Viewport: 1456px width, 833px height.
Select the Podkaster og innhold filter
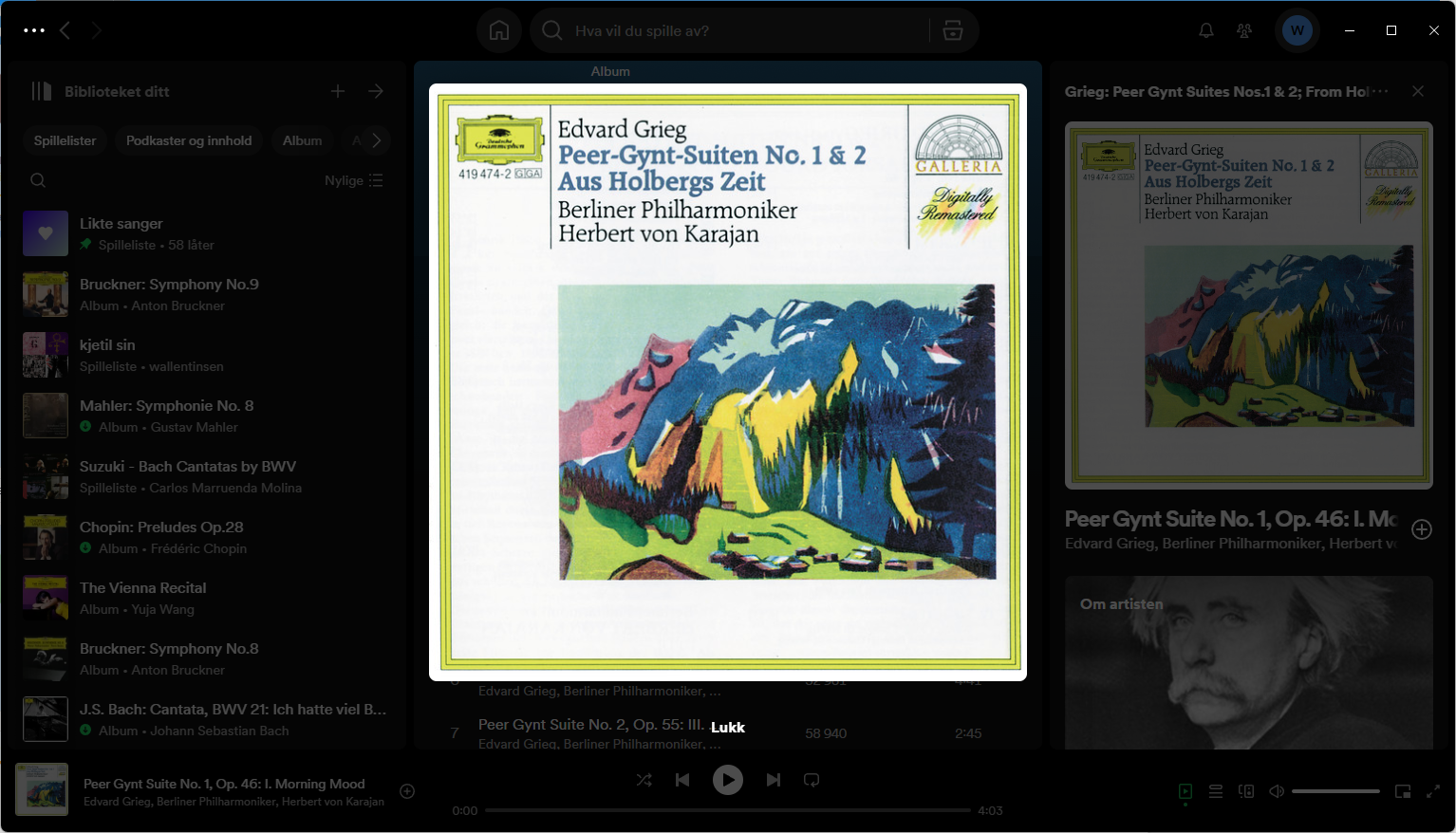[189, 140]
